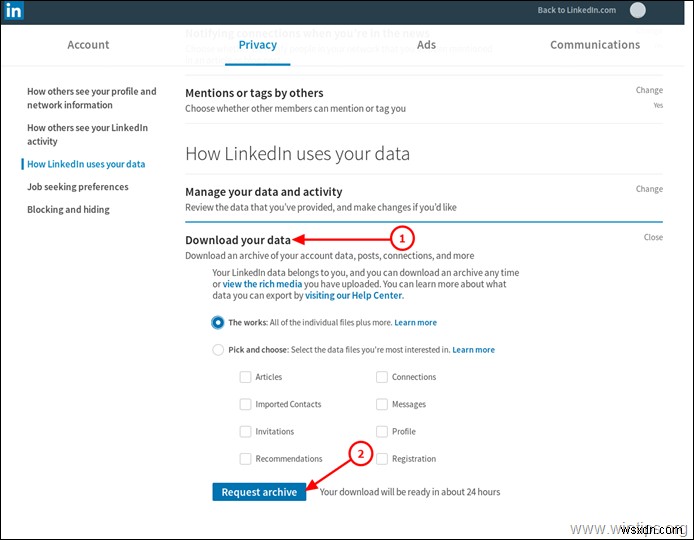Open the Communications tab
Image resolution: width=694 pixels, height=540 pixels.
coord(595,45)
